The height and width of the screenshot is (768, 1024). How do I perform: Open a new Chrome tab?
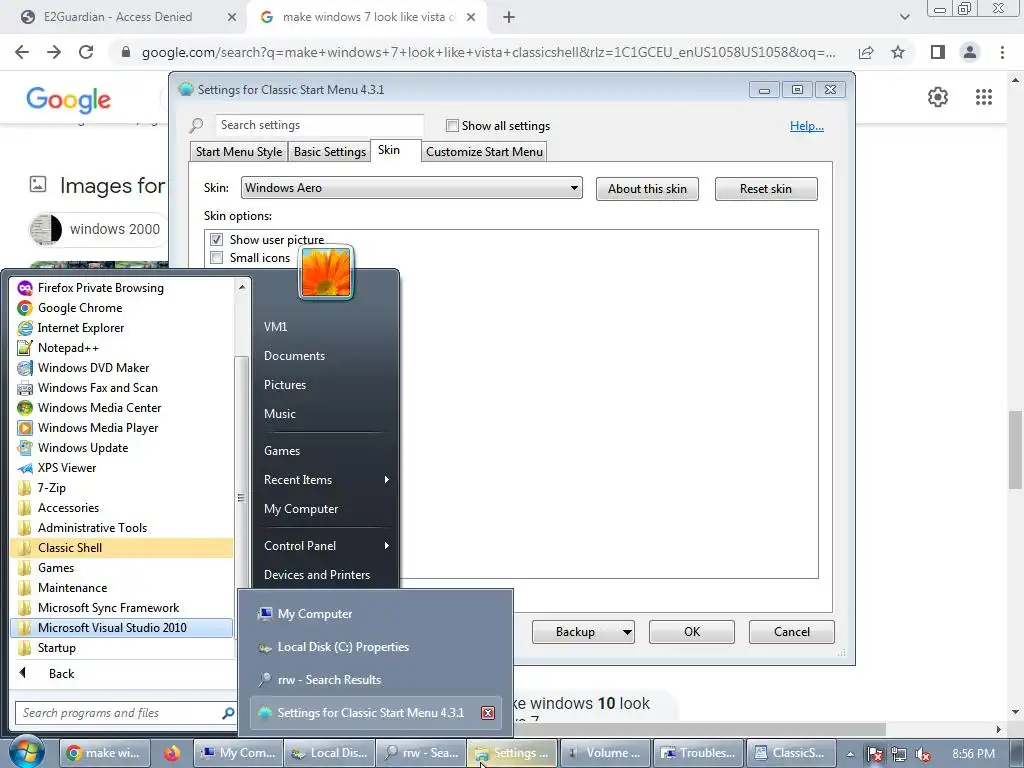(x=509, y=18)
